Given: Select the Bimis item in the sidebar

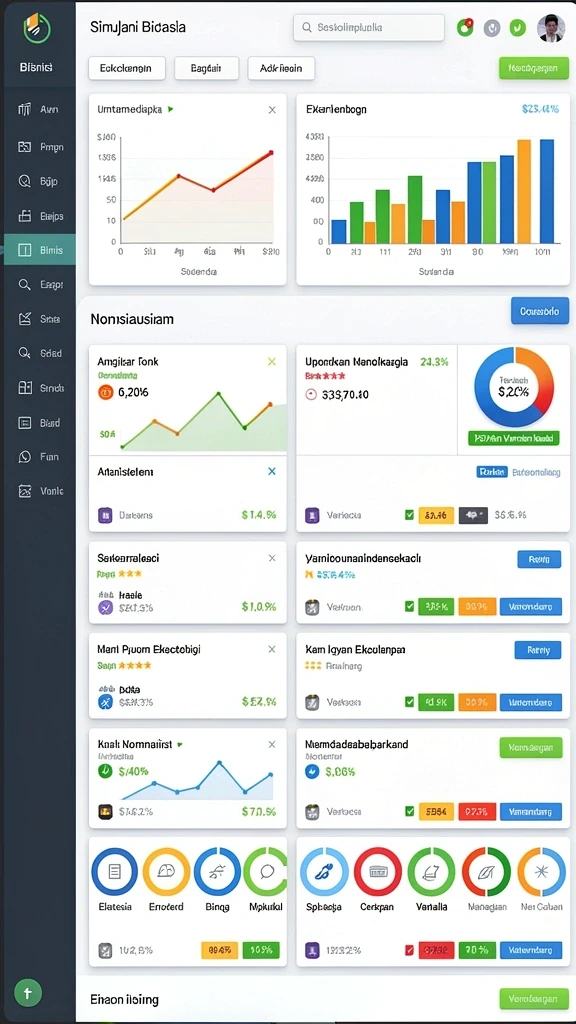Looking at the screenshot, I should pos(40,249).
